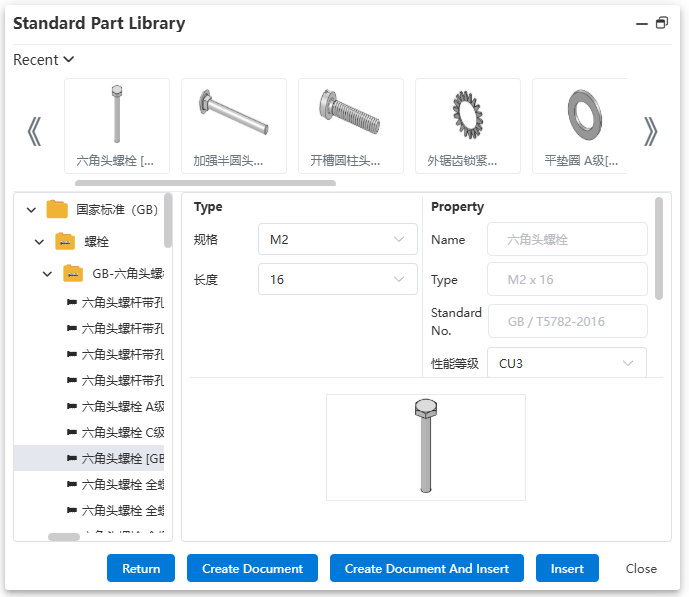The width and height of the screenshot is (689, 597).
Task: Click the 国家标准 (GB) folder icon
Action: click(x=57, y=209)
